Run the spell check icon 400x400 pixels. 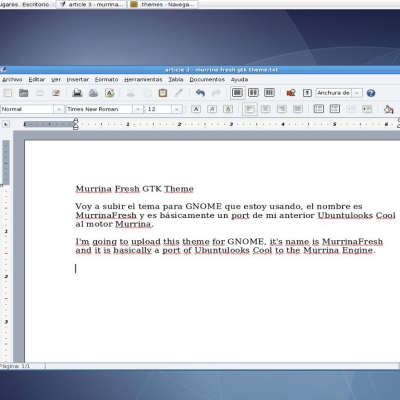coord(110,93)
